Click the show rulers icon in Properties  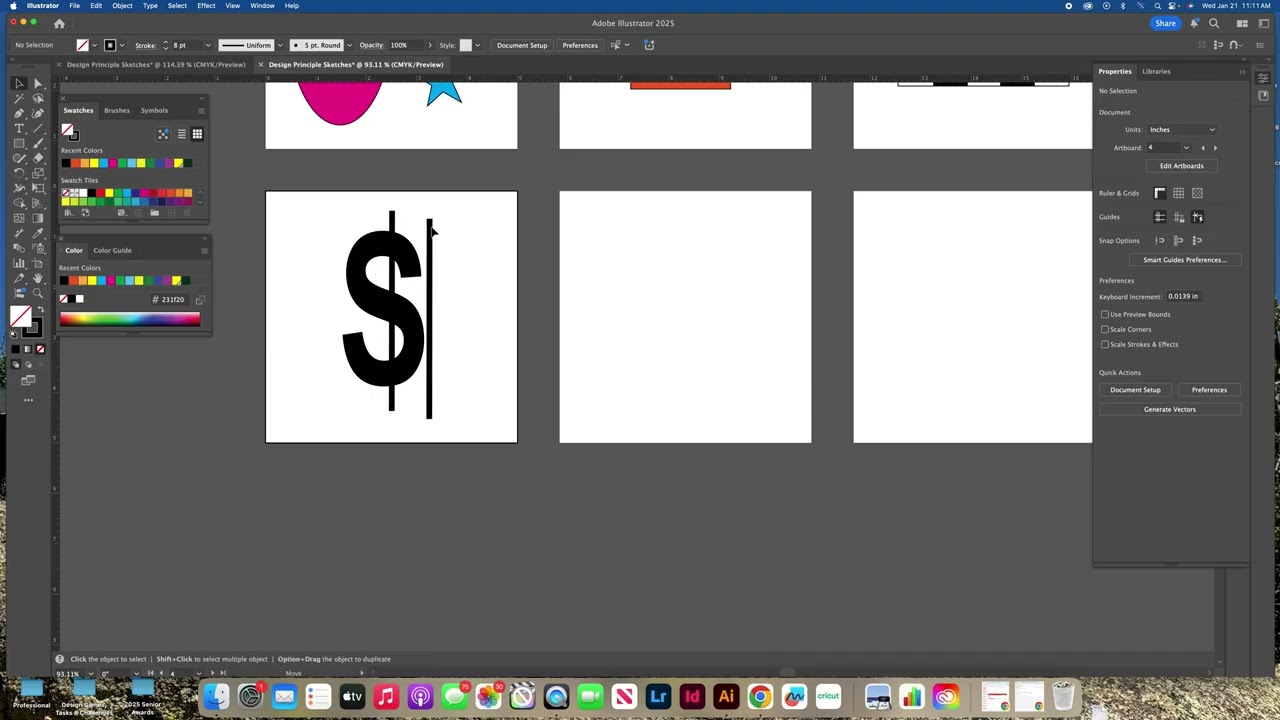tap(1160, 193)
